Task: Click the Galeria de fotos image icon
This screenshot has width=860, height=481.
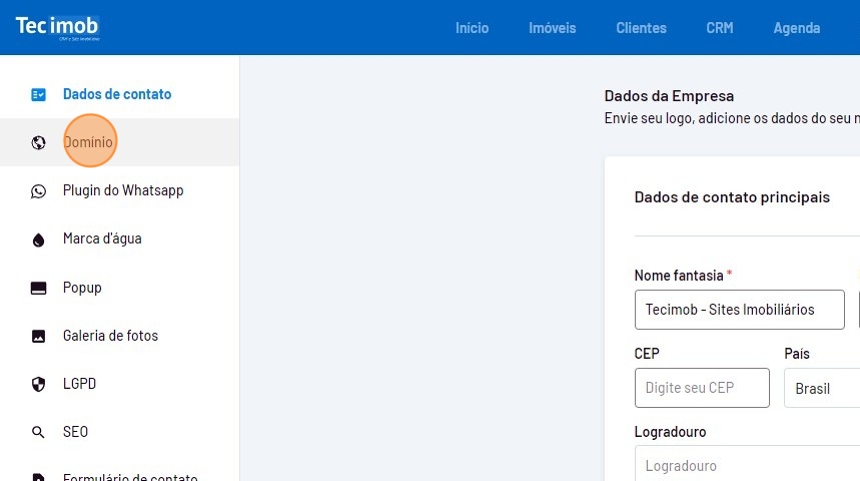Action: [x=39, y=336]
